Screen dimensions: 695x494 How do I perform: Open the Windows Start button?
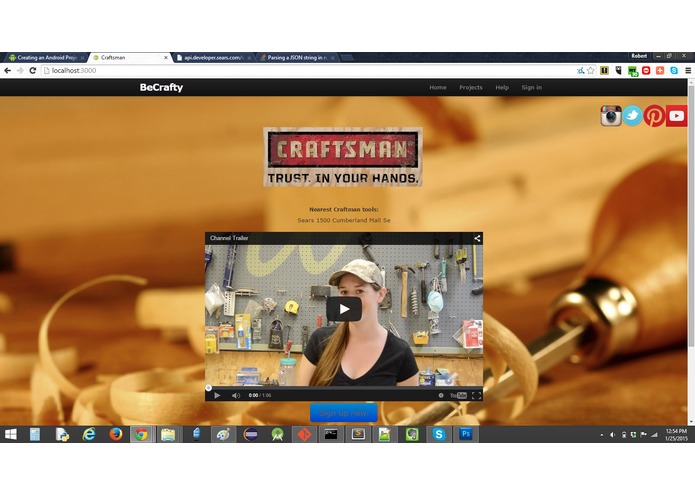click(x=11, y=434)
